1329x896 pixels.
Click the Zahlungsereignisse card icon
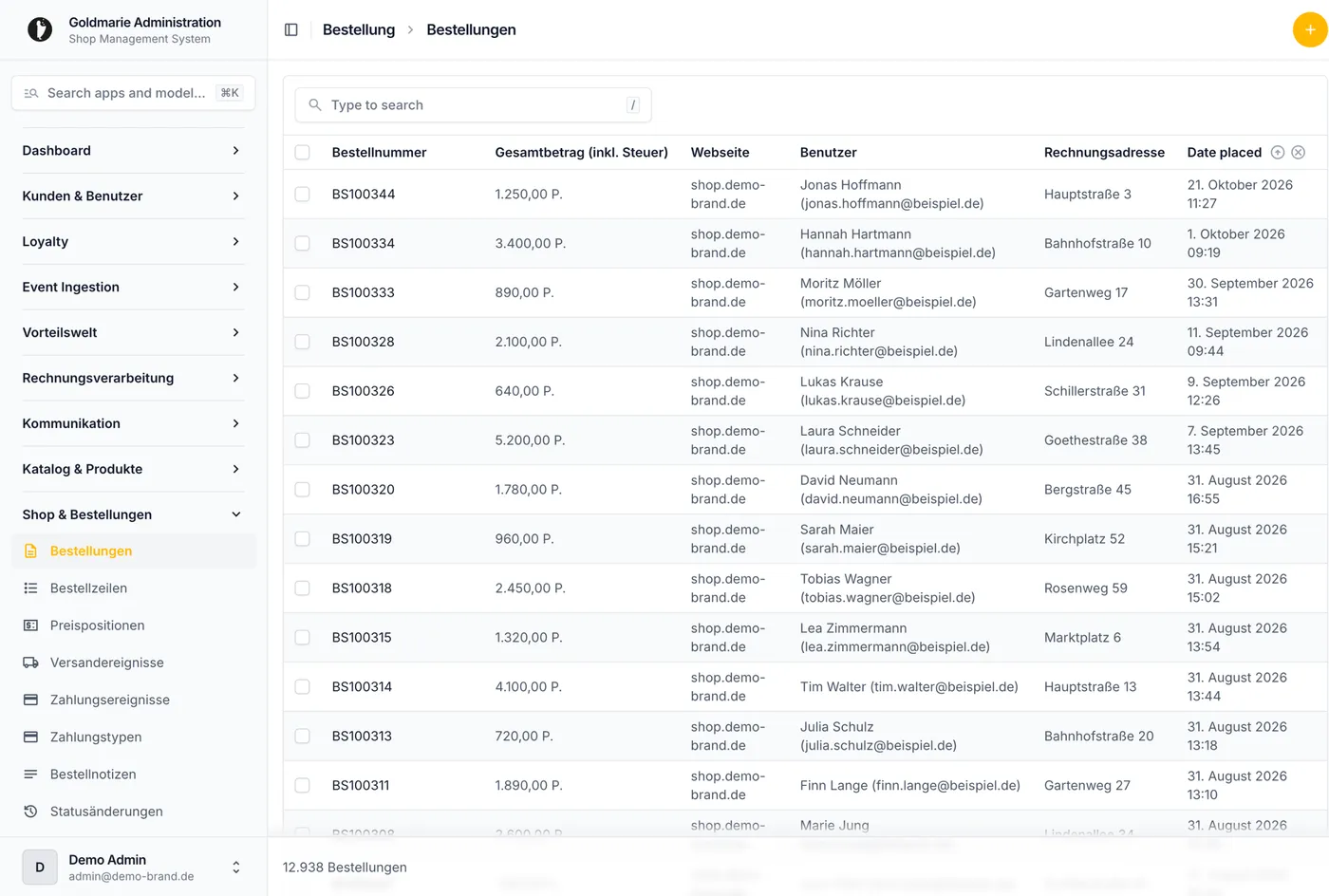pyautogui.click(x=30, y=700)
